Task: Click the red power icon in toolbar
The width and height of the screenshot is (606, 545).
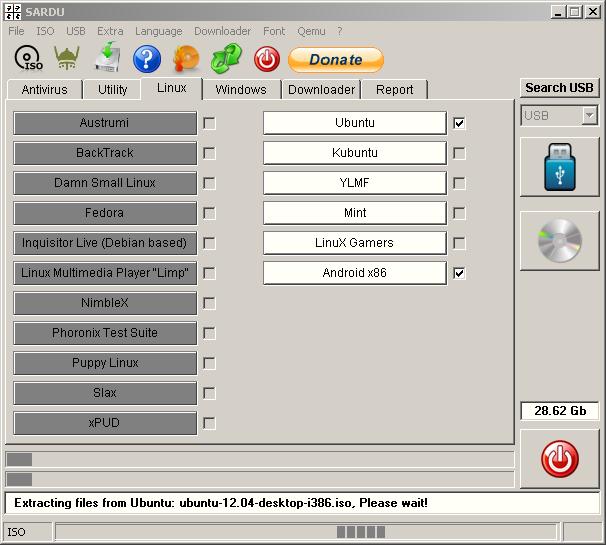Action: click(267, 59)
